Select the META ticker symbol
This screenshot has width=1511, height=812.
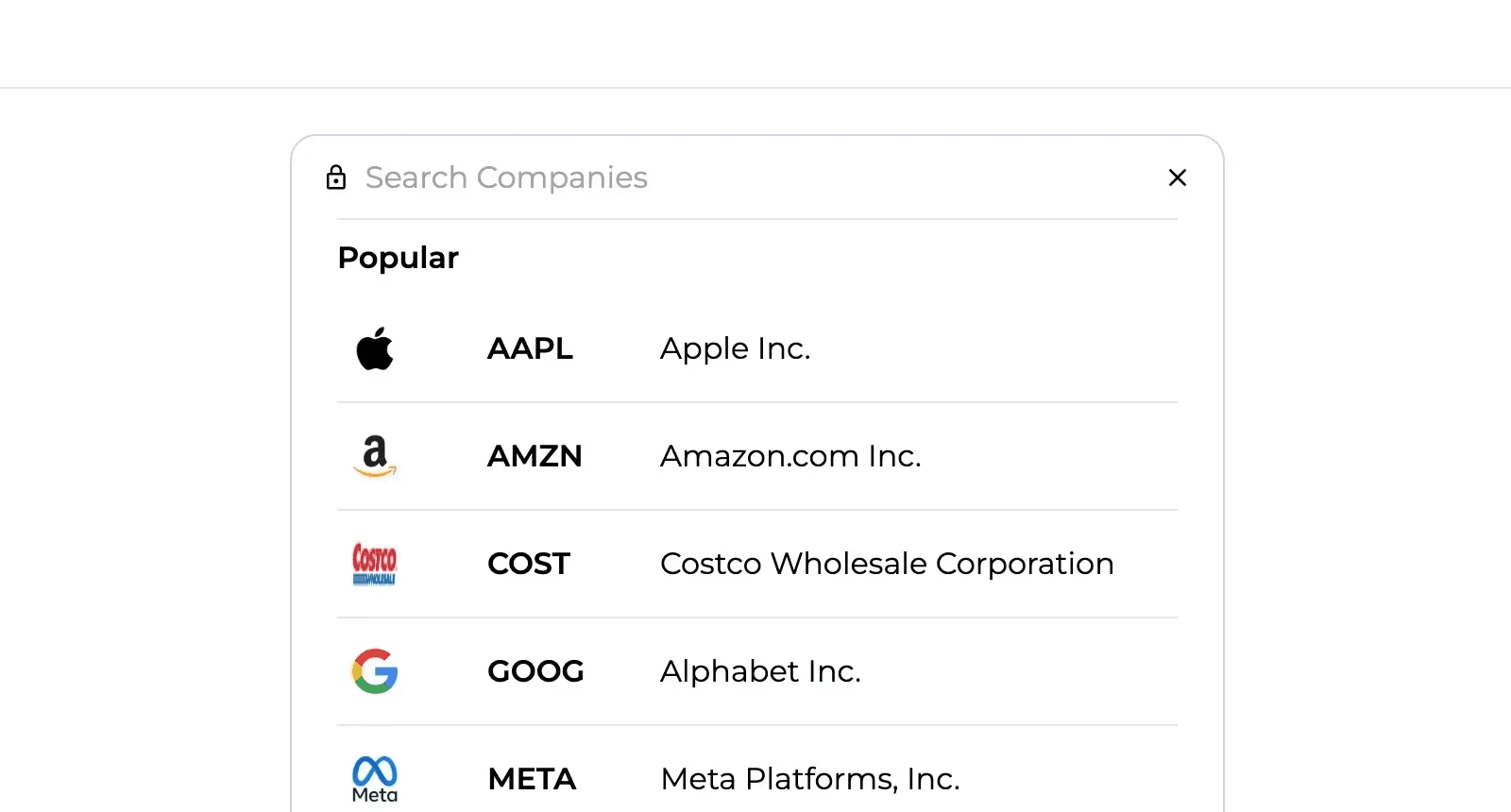pyautogui.click(x=532, y=779)
